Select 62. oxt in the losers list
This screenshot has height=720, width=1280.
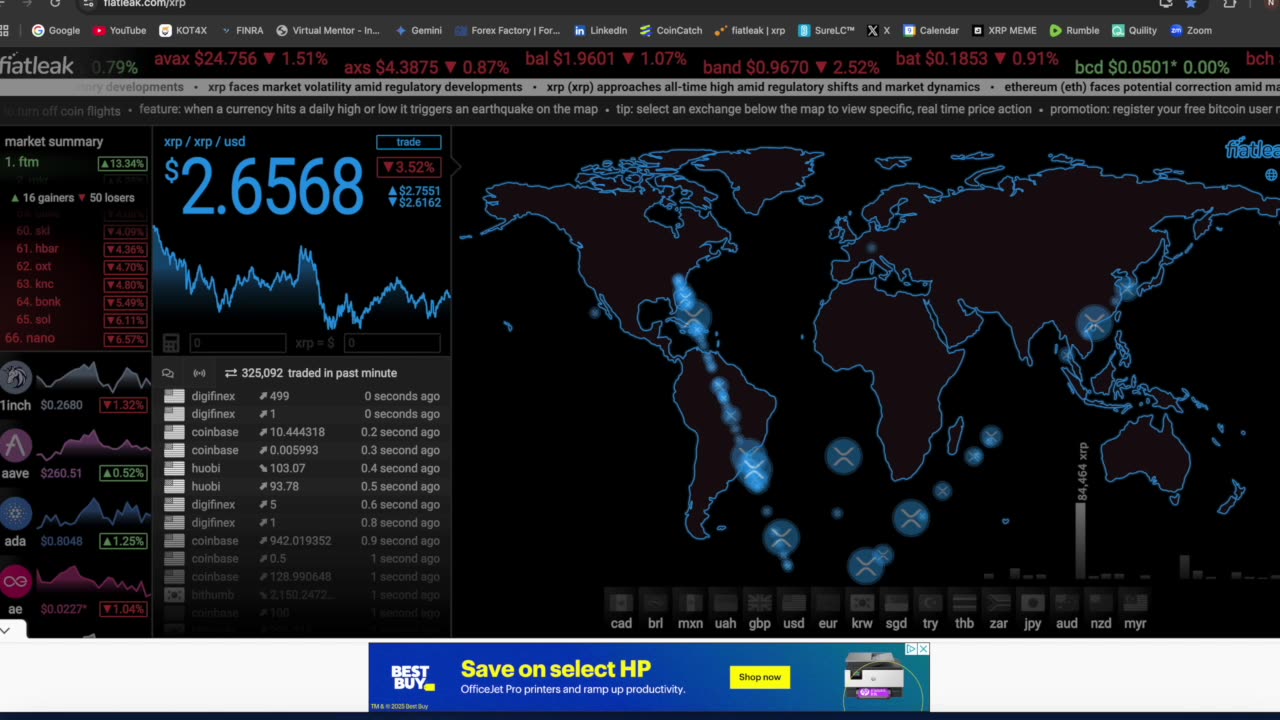(75, 267)
